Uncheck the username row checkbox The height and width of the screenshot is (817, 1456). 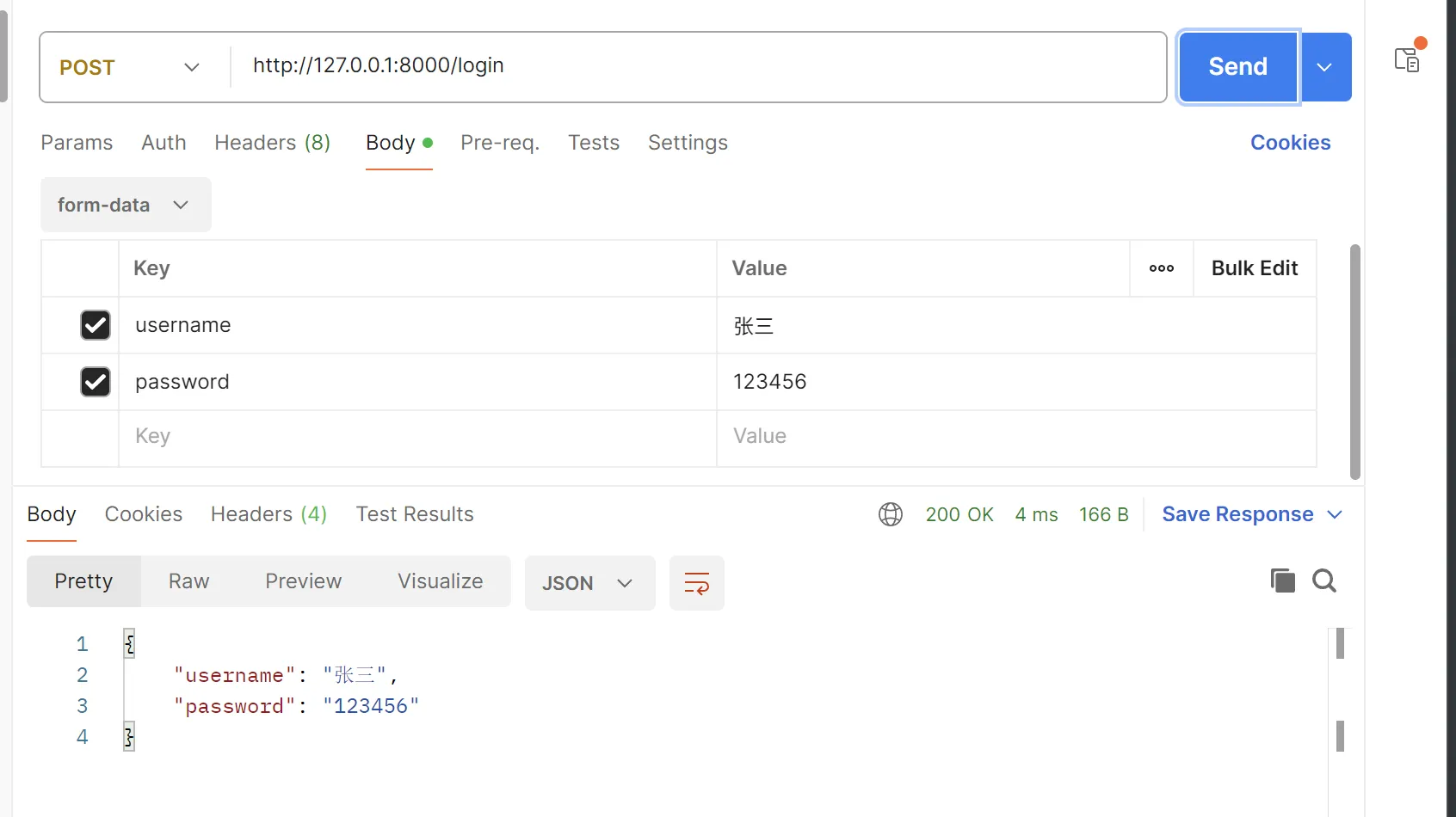coord(96,325)
